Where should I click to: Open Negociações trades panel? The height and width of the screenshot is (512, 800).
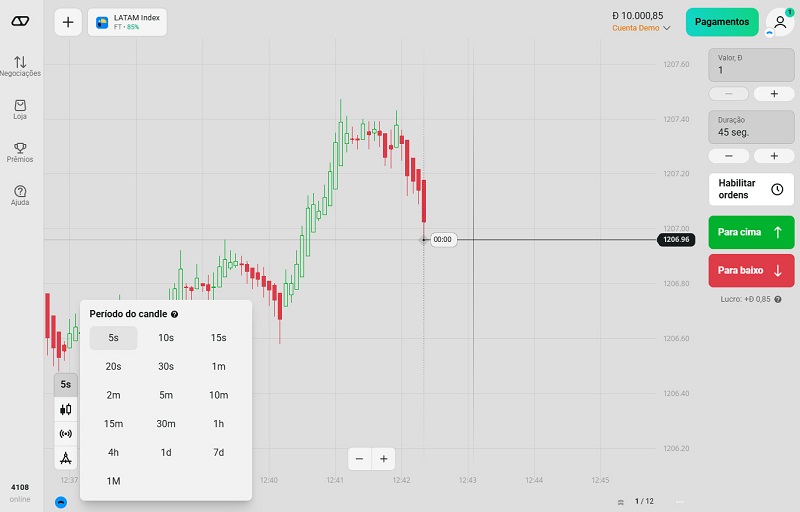pos(20,66)
